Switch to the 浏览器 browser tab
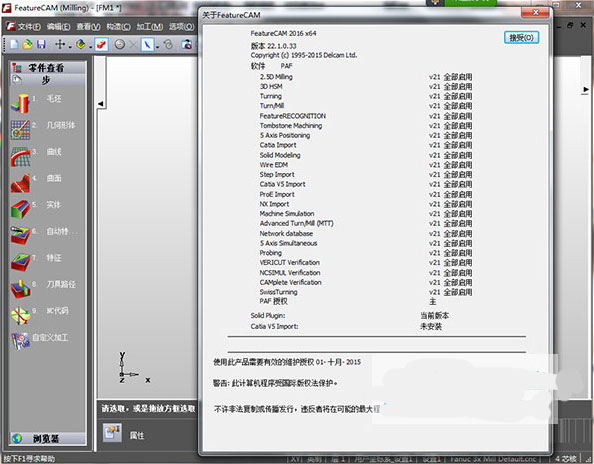 tap(48, 439)
